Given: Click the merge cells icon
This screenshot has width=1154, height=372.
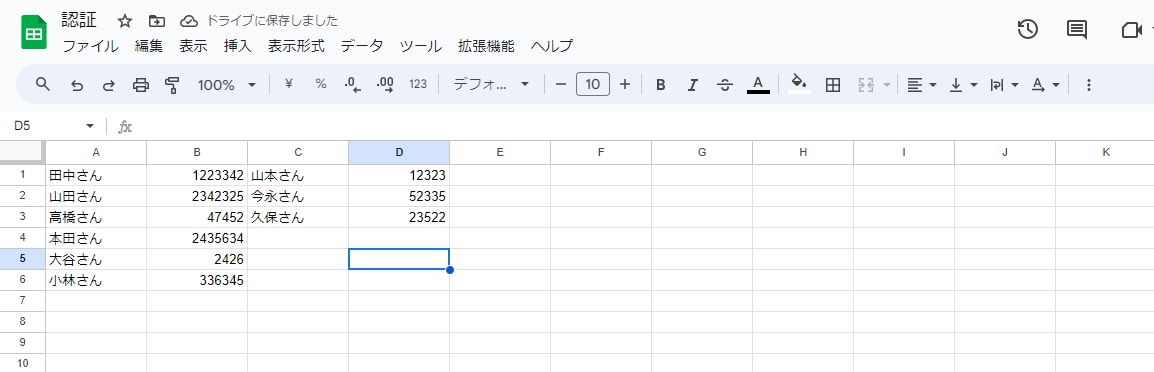Looking at the screenshot, I should pyautogui.click(x=866, y=85).
